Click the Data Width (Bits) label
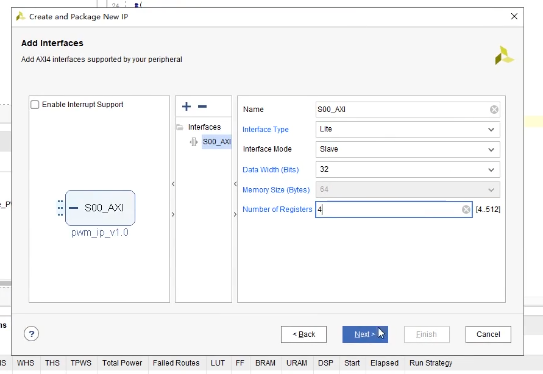Viewport: 543px width, 374px height. pos(270,170)
